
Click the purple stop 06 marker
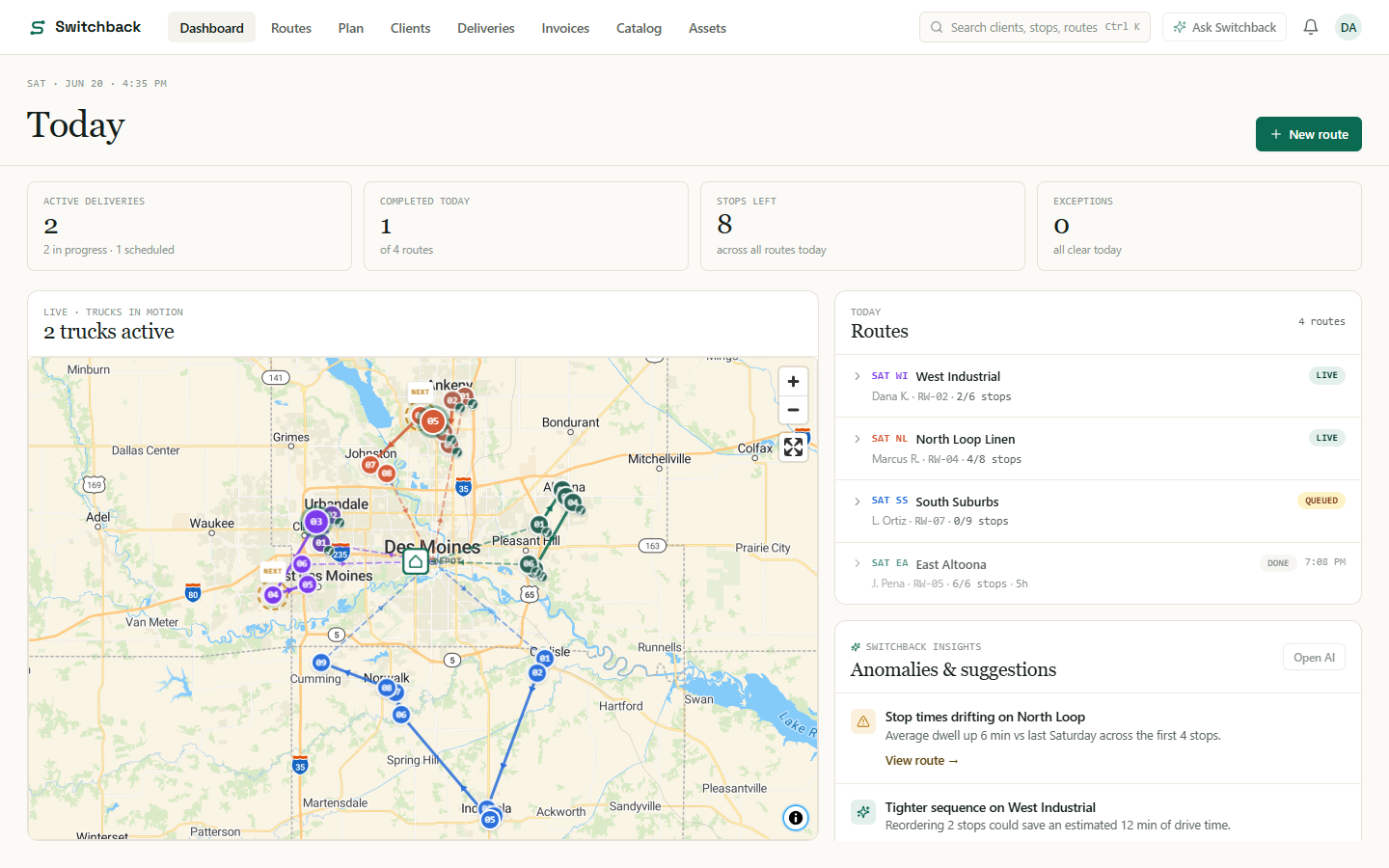pyautogui.click(x=302, y=563)
